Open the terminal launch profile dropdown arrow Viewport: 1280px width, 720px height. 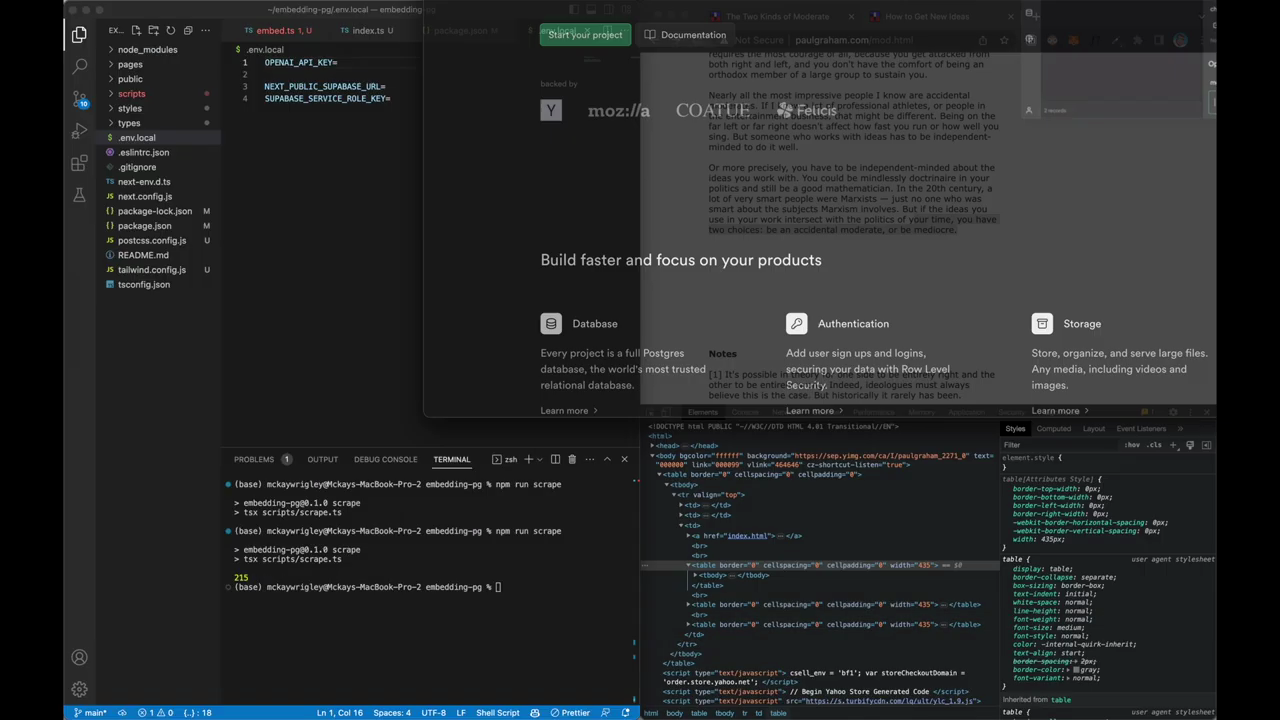[539, 459]
